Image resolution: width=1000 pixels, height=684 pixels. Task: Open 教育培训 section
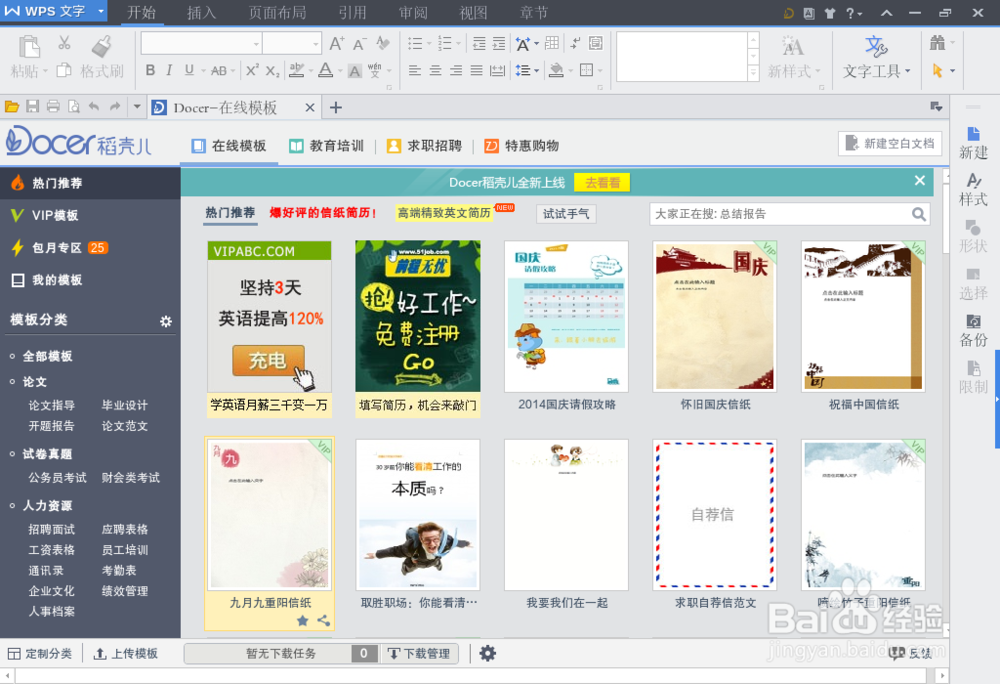tap(327, 146)
